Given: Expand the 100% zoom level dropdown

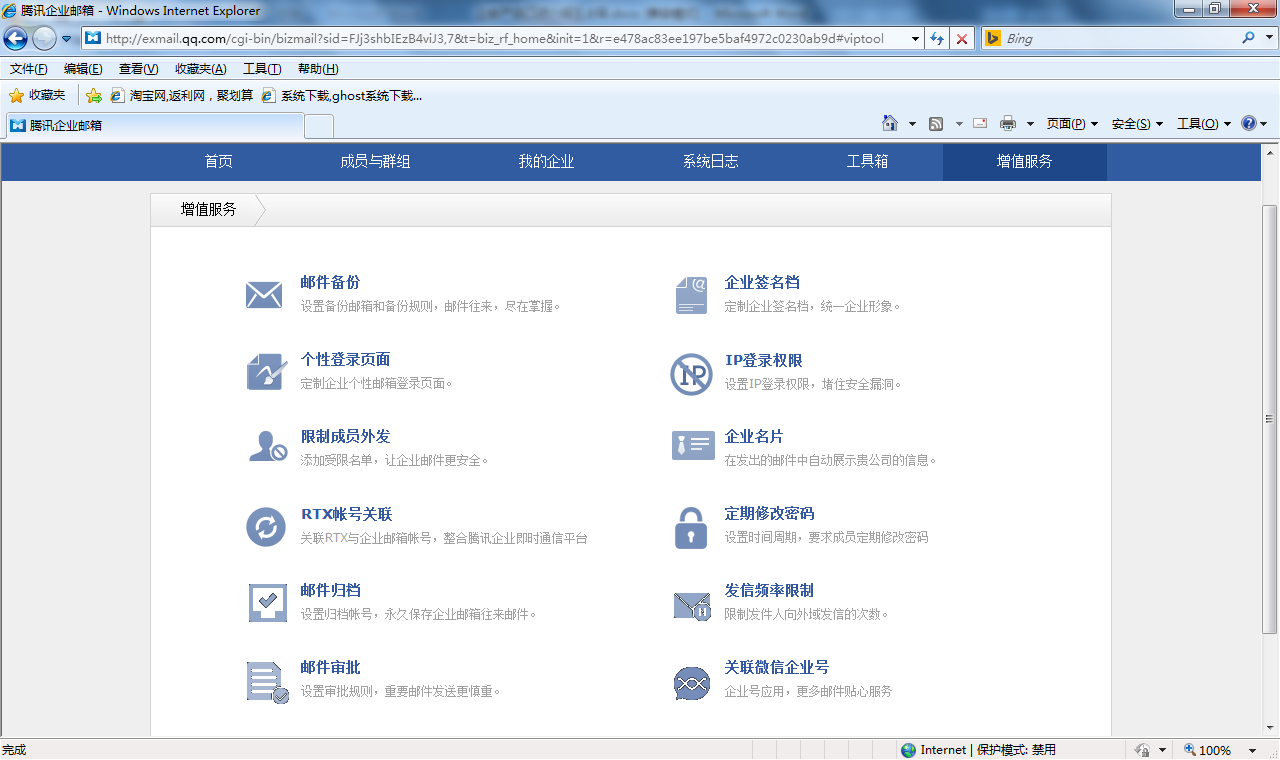Looking at the screenshot, I should [x=1252, y=750].
